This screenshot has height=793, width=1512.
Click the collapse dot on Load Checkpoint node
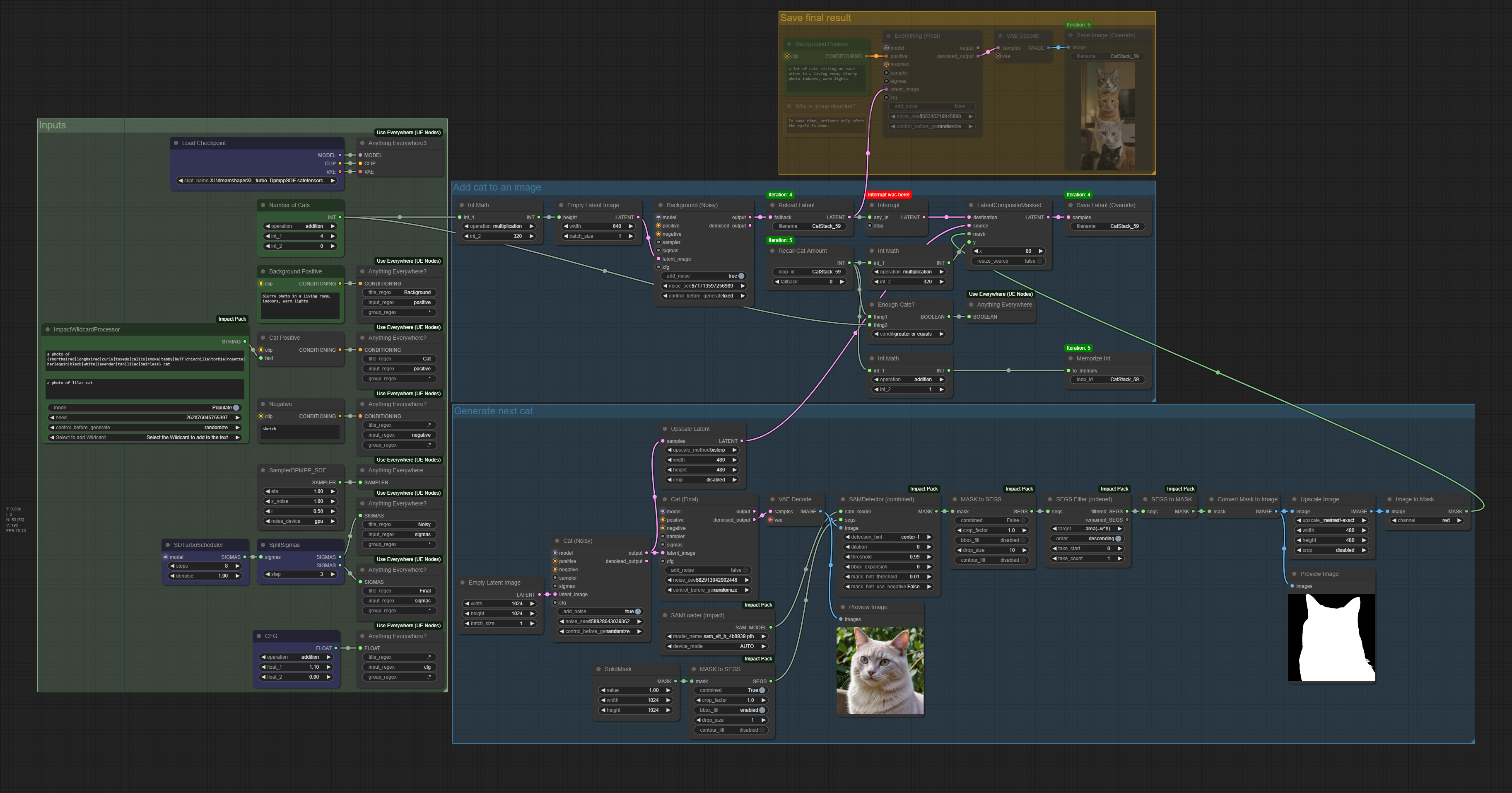click(x=176, y=143)
